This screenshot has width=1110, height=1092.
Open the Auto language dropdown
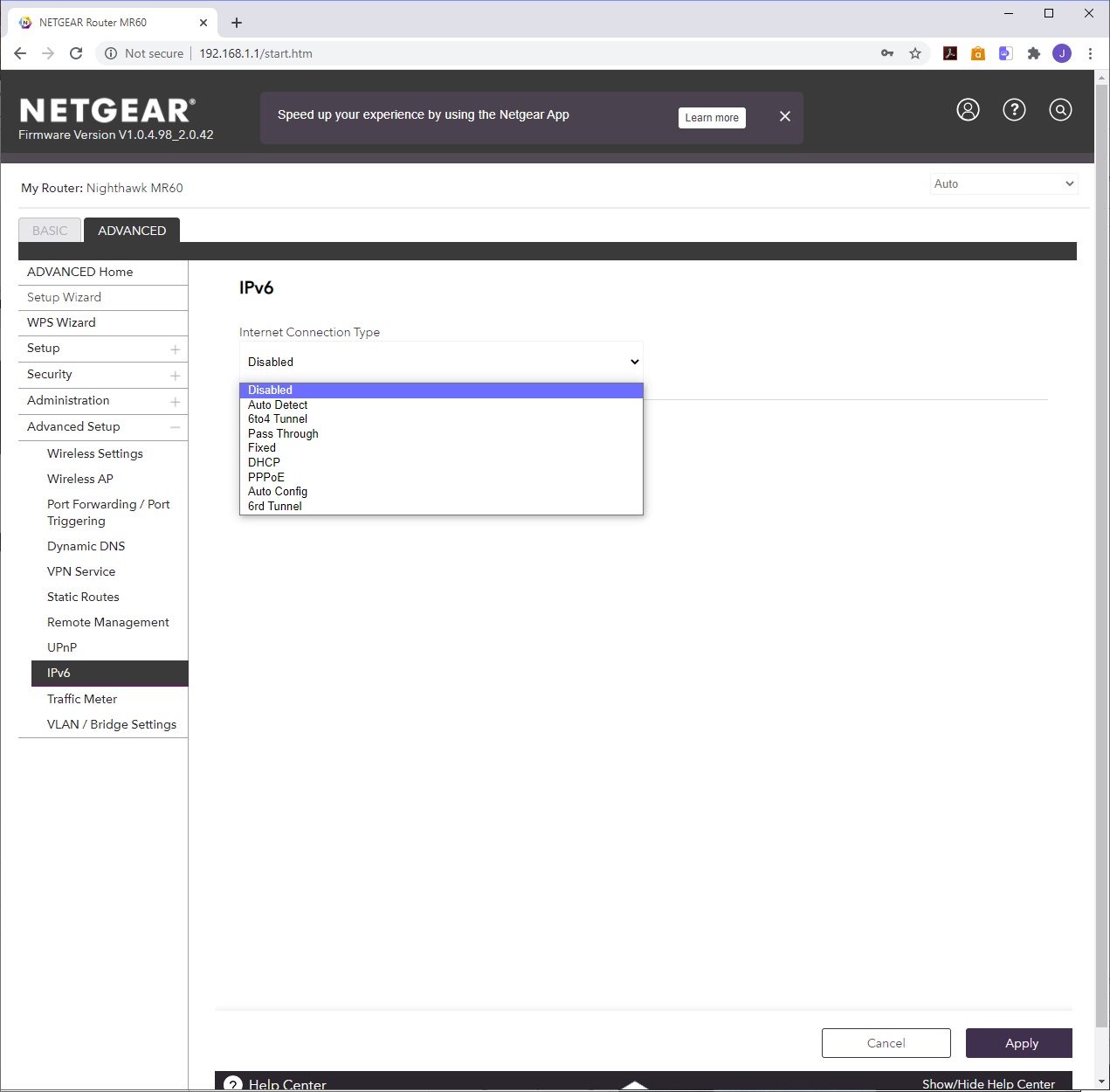1003,183
